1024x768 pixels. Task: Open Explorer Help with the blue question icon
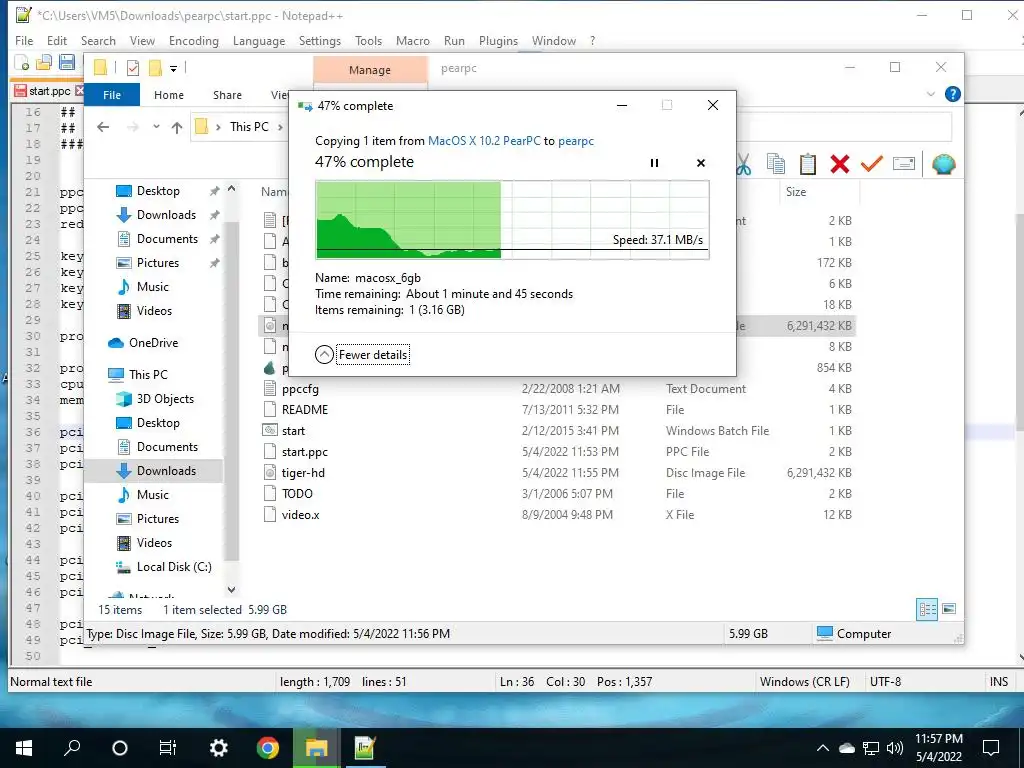[953, 94]
